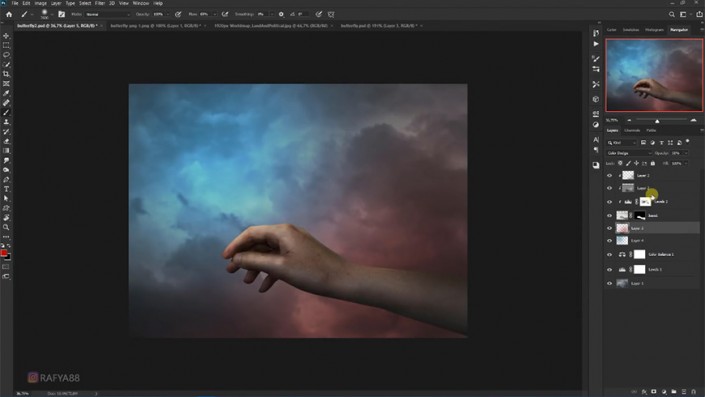Hide the Color Balance 1 layer

610,254
